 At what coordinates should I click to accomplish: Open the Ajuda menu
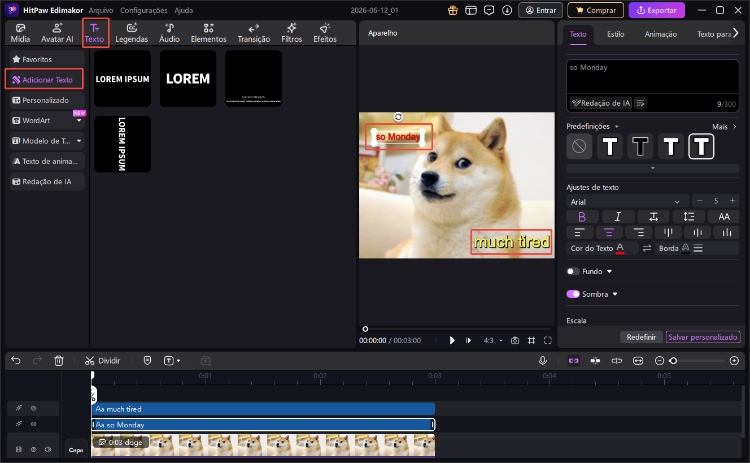click(x=184, y=10)
